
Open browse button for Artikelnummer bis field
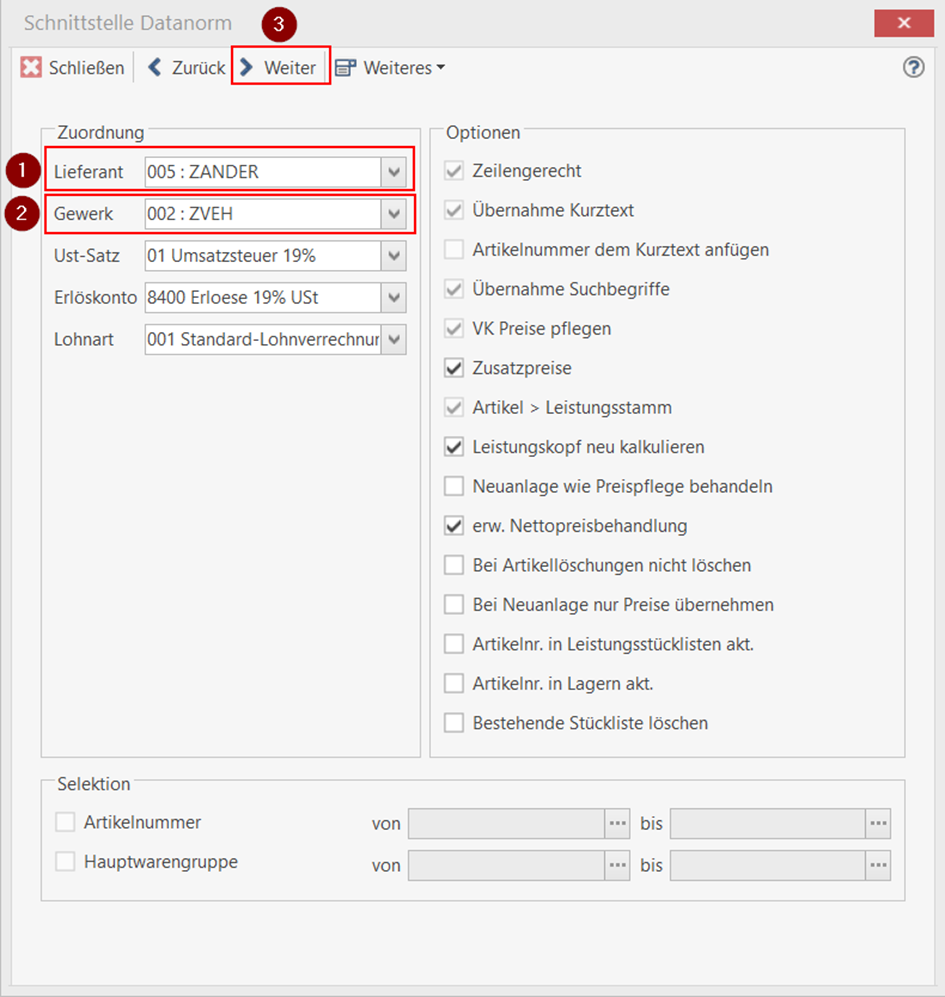(x=878, y=823)
